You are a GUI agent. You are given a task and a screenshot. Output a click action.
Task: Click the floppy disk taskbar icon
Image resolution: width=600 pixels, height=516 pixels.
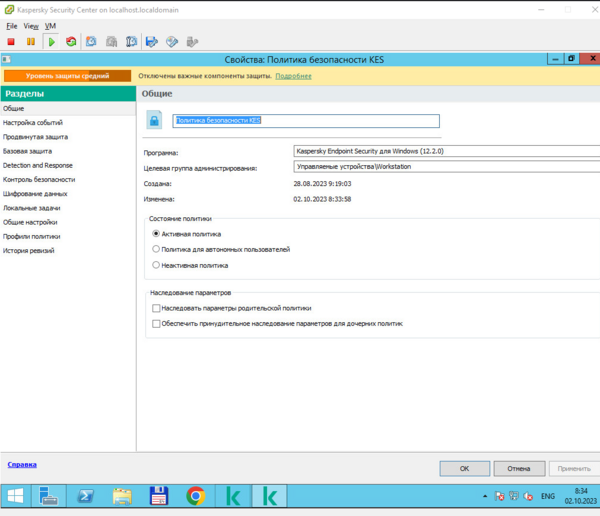pyautogui.click(x=159, y=496)
